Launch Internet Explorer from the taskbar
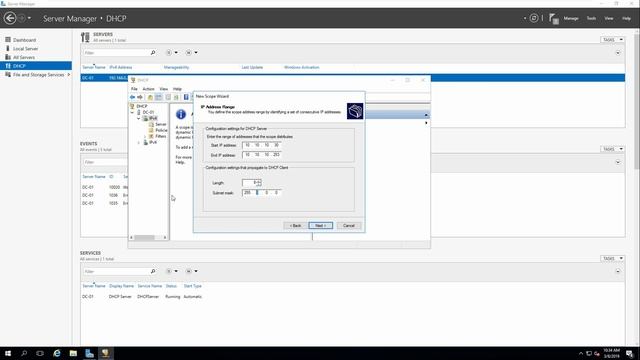 click(x=57, y=353)
